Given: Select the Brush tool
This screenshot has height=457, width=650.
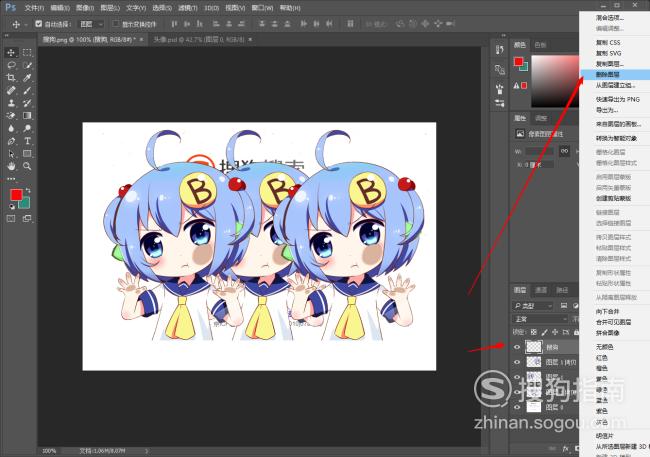Looking at the screenshot, I should pos(27,90).
